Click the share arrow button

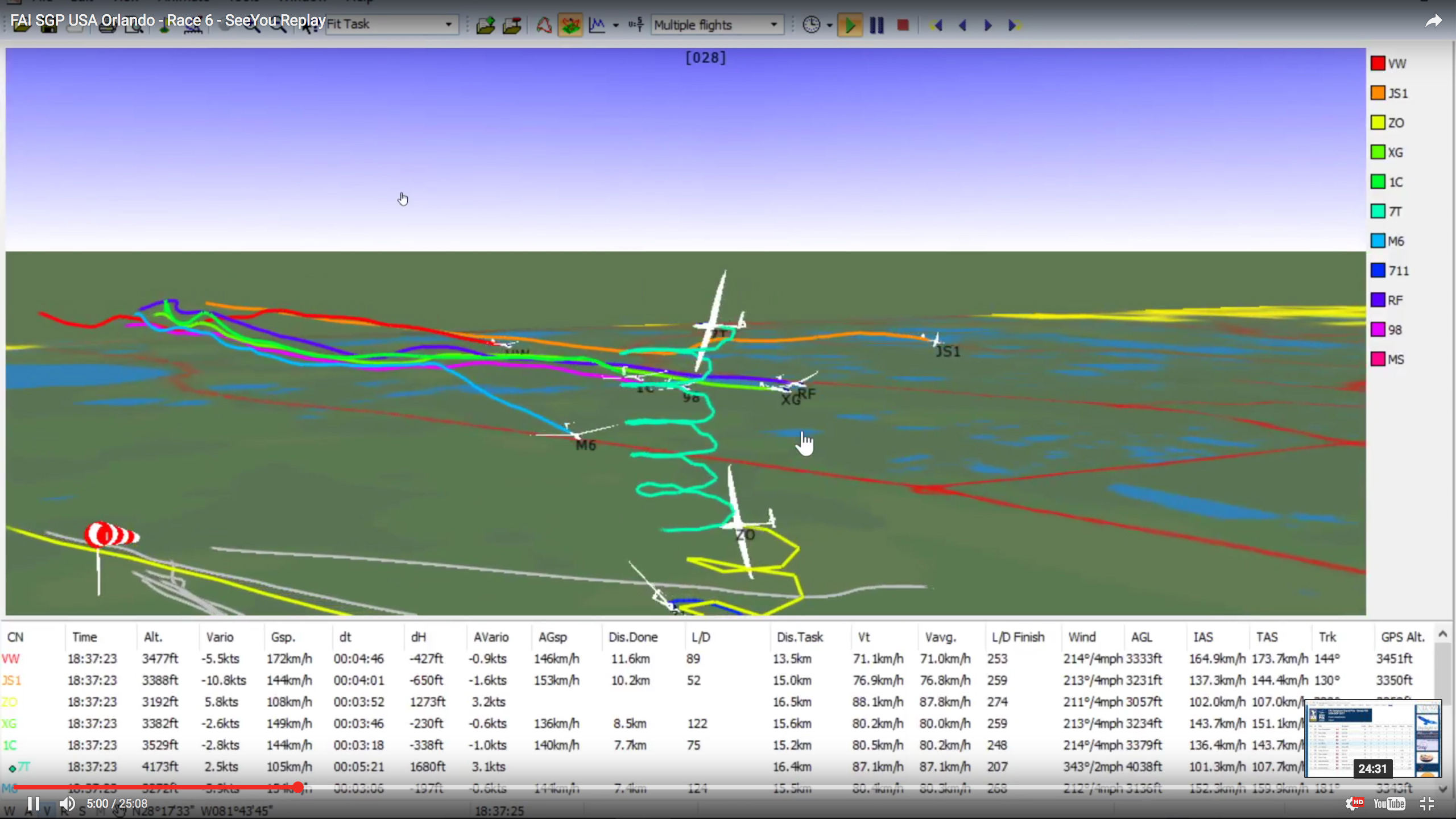pyautogui.click(x=1434, y=21)
